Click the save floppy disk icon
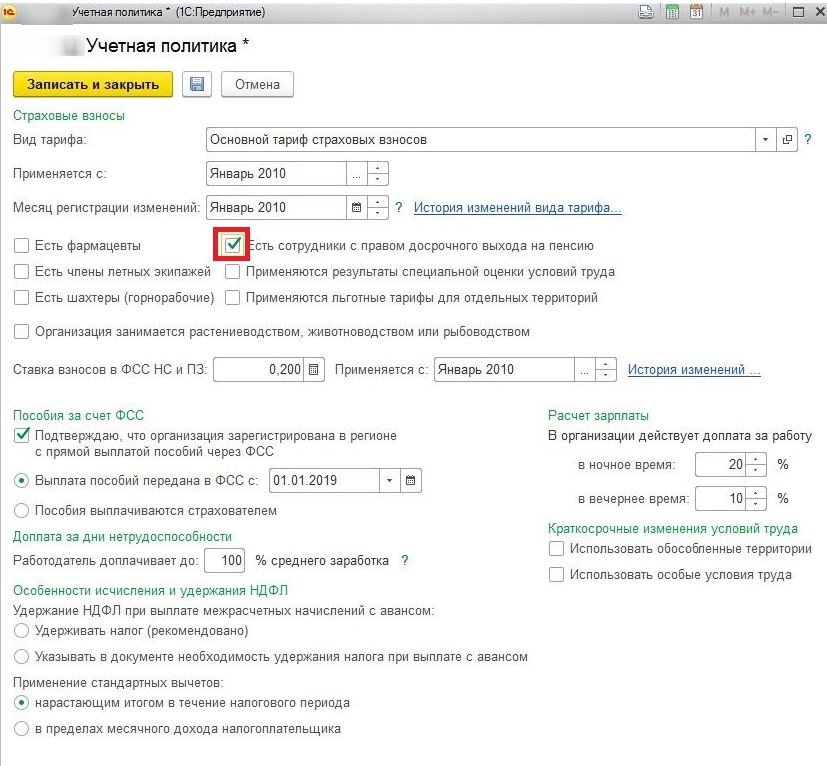The height and width of the screenshot is (766, 827). point(197,84)
